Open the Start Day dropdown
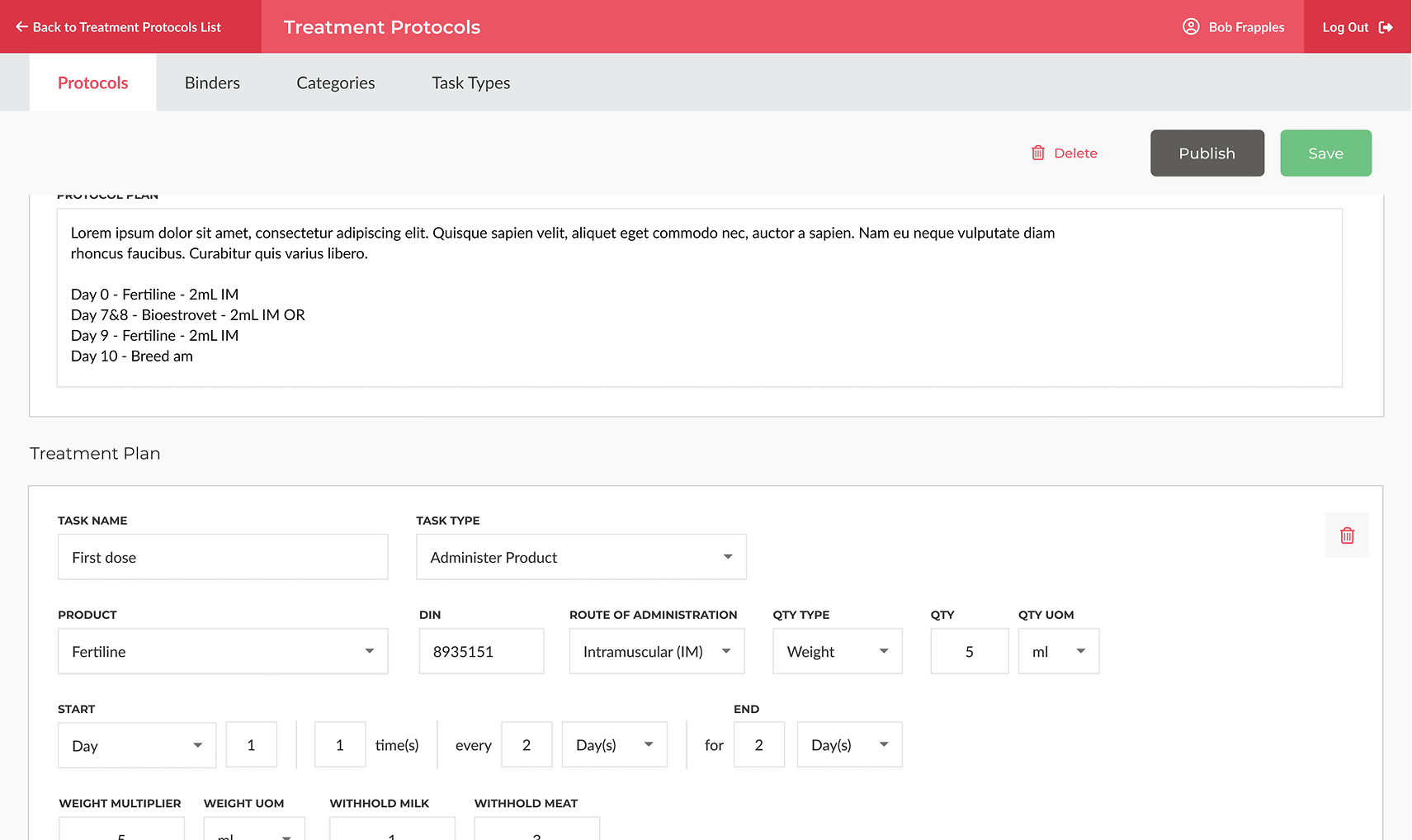 click(197, 745)
